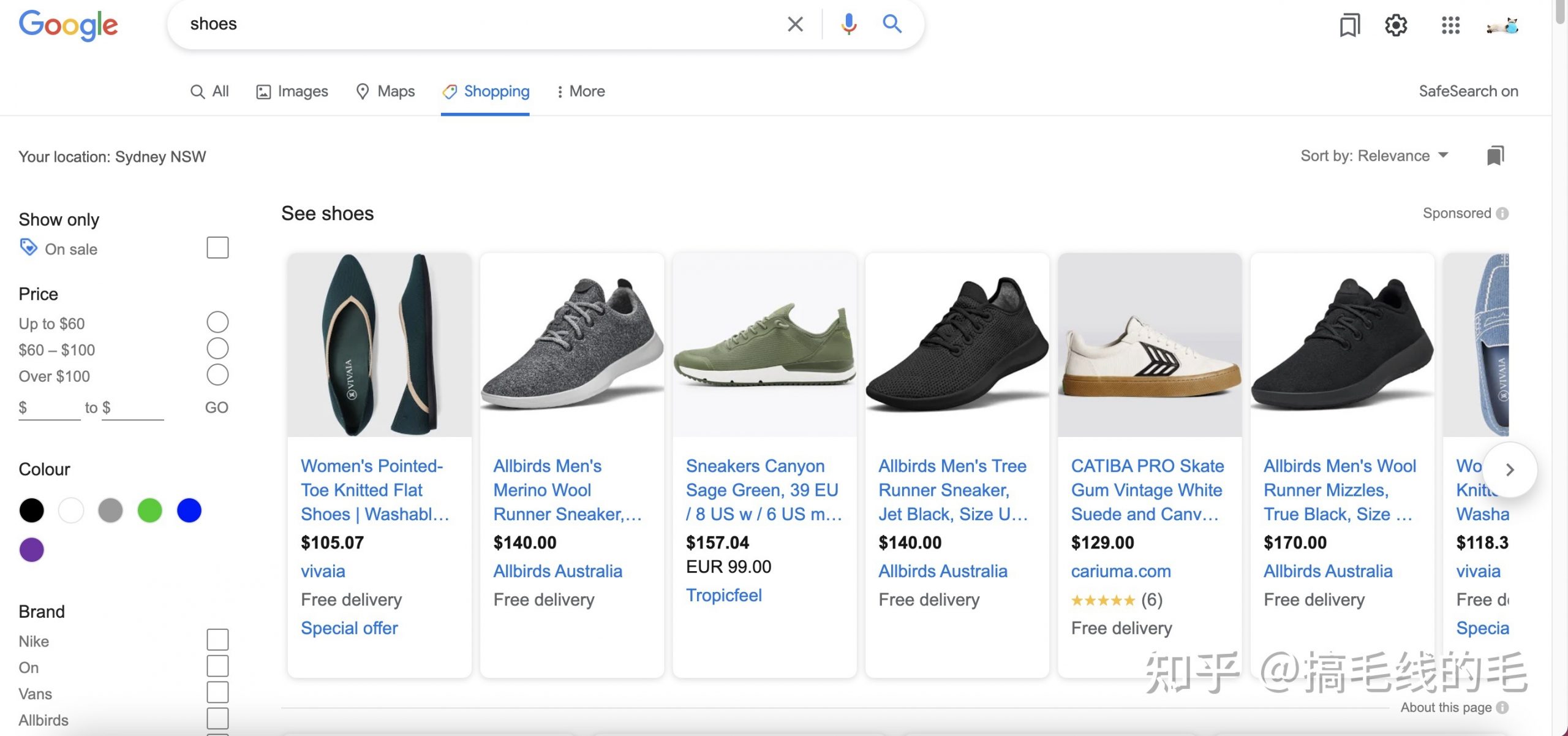Expand the More search options menu
Image resolution: width=1568 pixels, height=736 pixels.
pos(580,91)
